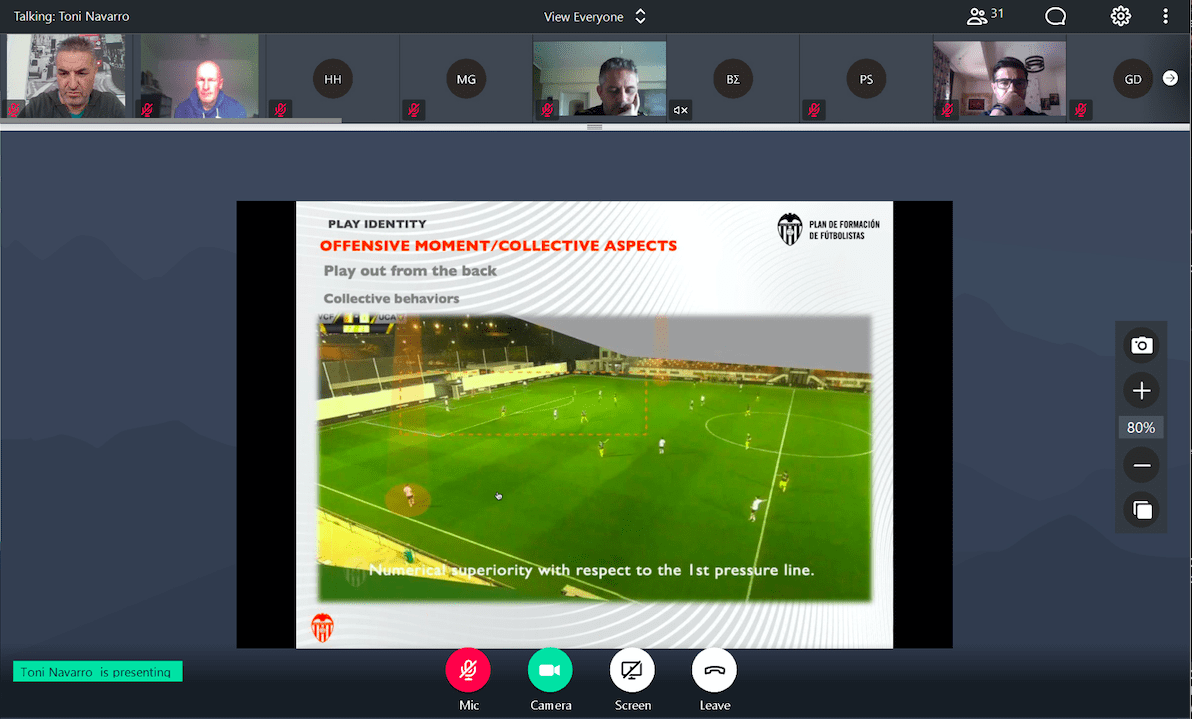
Task: Click the Toni Navarro is presenting banner
Action: [x=97, y=671]
